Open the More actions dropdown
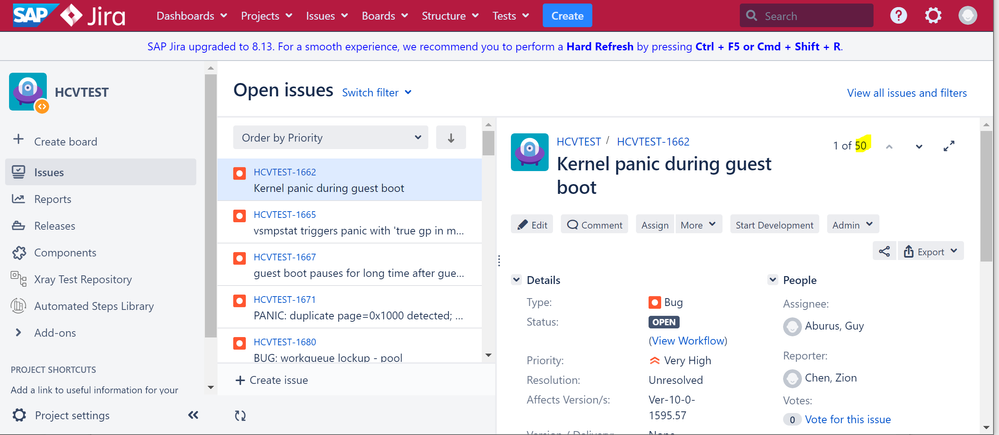This screenshot has height=435, width=999. point(699,225)
